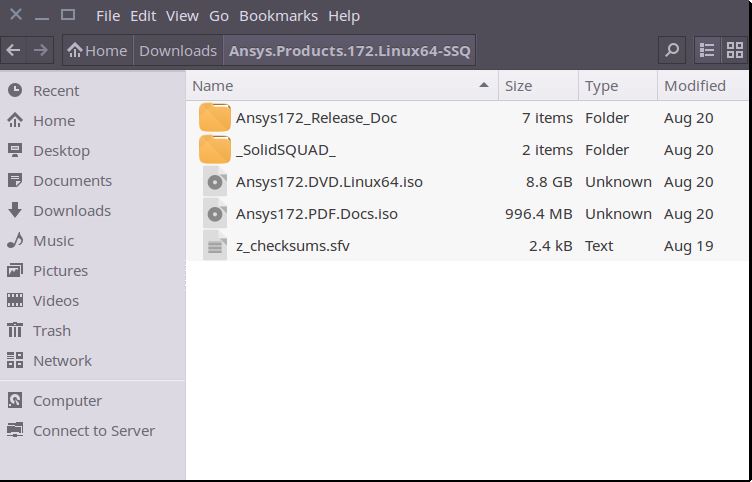Select the Ansys172.PDF.Docs.iso disc icon
This screenshot has width=752, height=482.
click(x=215, y=214)
